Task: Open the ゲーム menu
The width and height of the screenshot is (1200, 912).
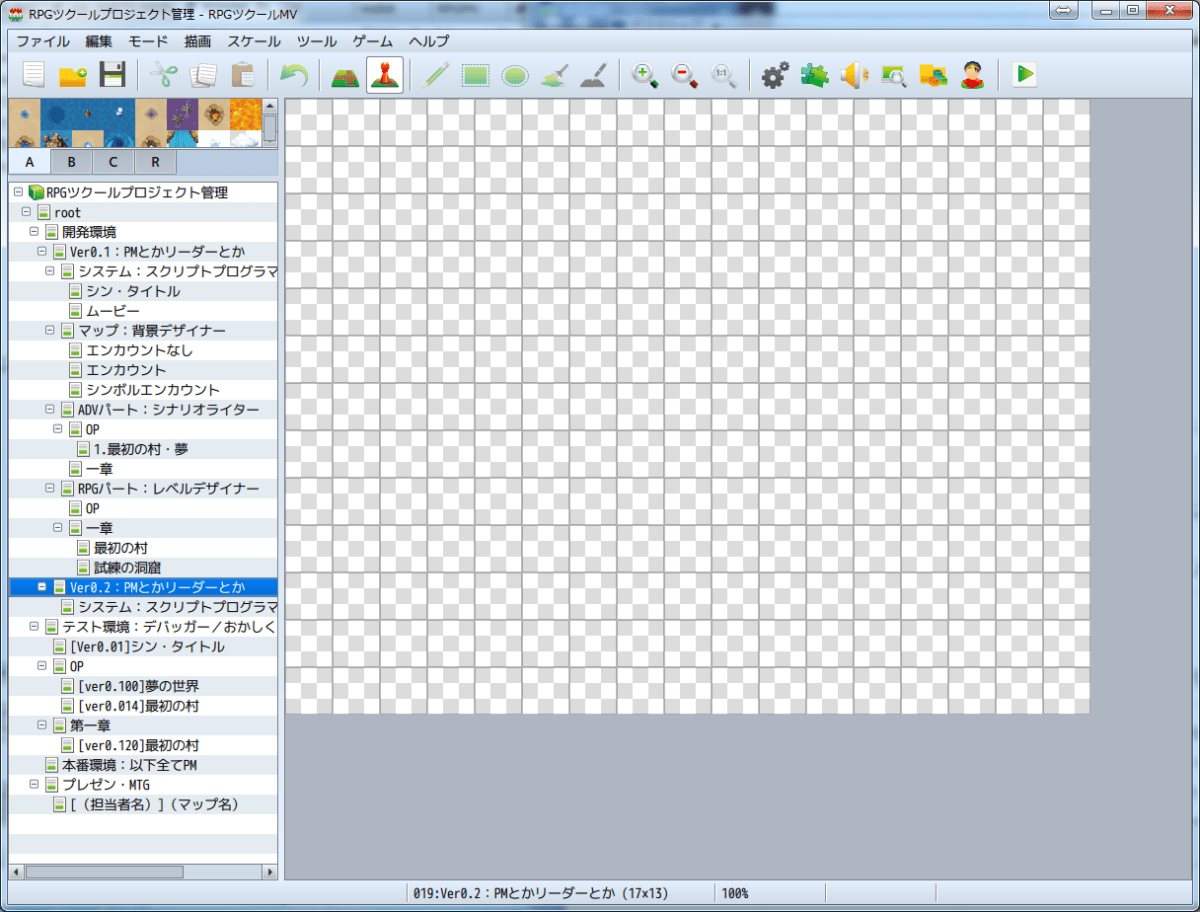Action: point(373,41)
